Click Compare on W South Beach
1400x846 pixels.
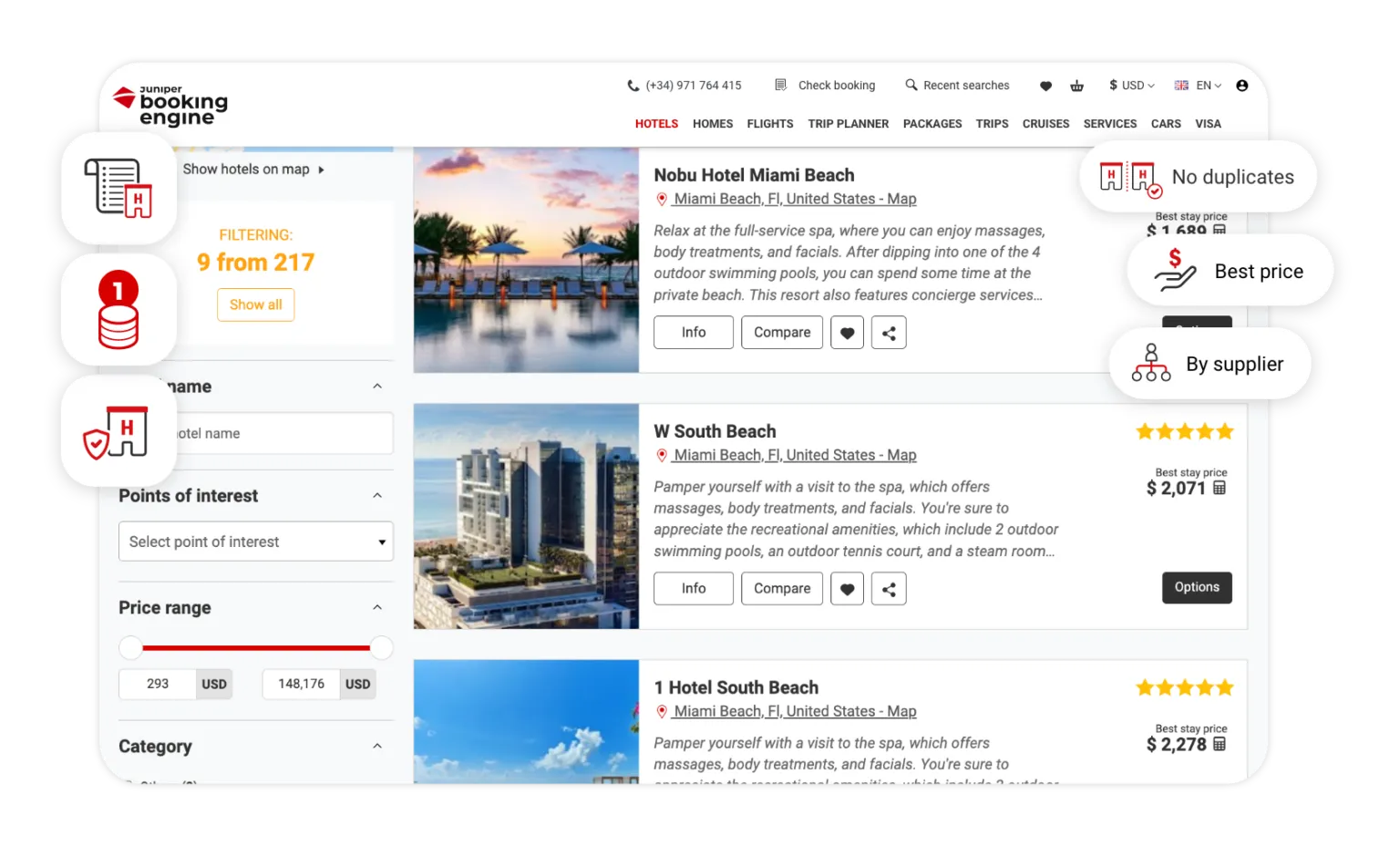coord(782,589)
